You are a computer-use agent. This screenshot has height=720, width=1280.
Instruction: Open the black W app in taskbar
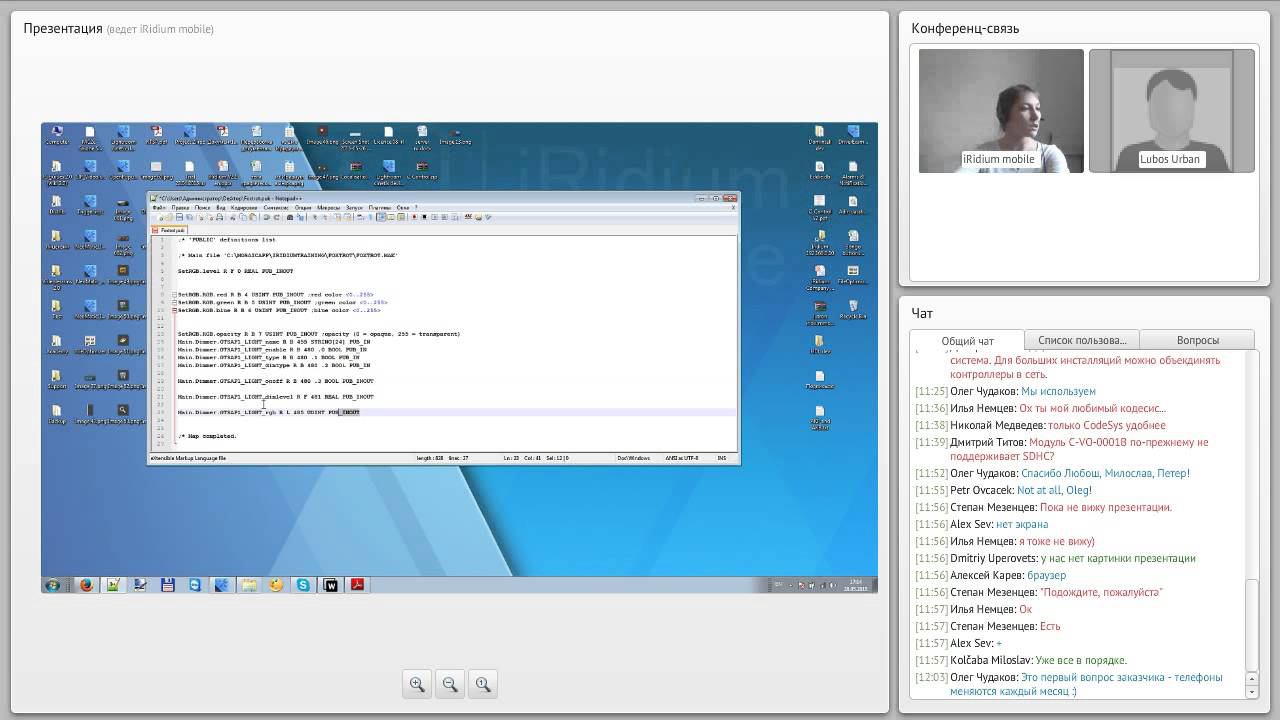331,585
